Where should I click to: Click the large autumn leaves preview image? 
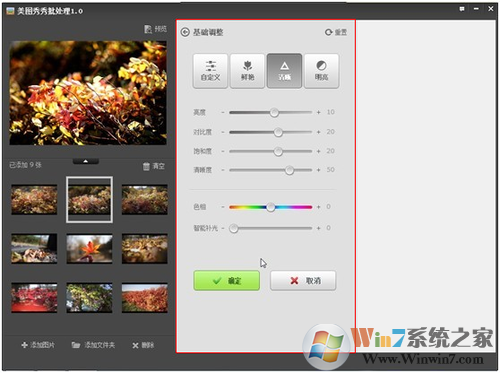point(88,93)
